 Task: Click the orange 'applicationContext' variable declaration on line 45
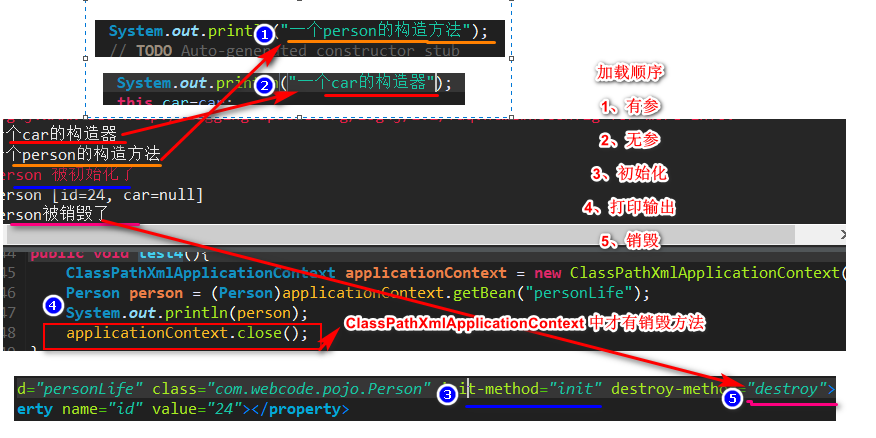point(426,273)
